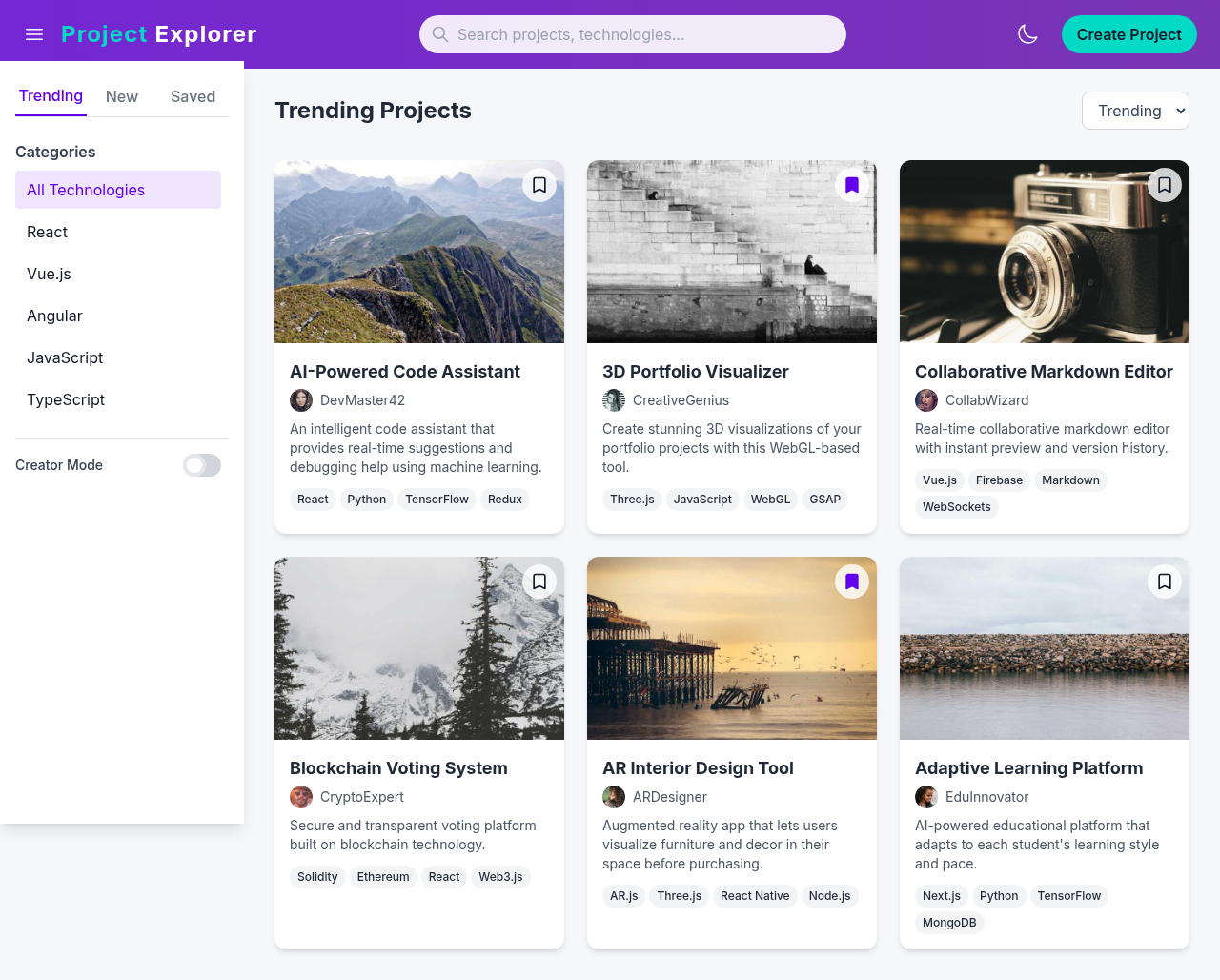Click the search magnifier icon
Image resolution: width=1220 pixels, height=980 pixels.
pyautogui.click(x=439, y=34)
